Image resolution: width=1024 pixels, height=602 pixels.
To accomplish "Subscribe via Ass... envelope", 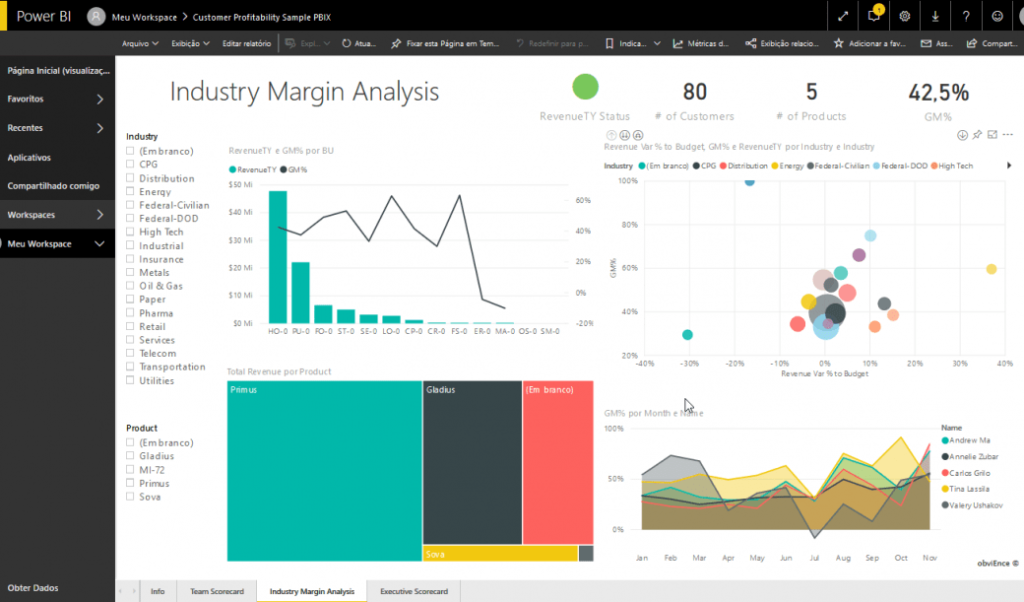I will (936, 43).
